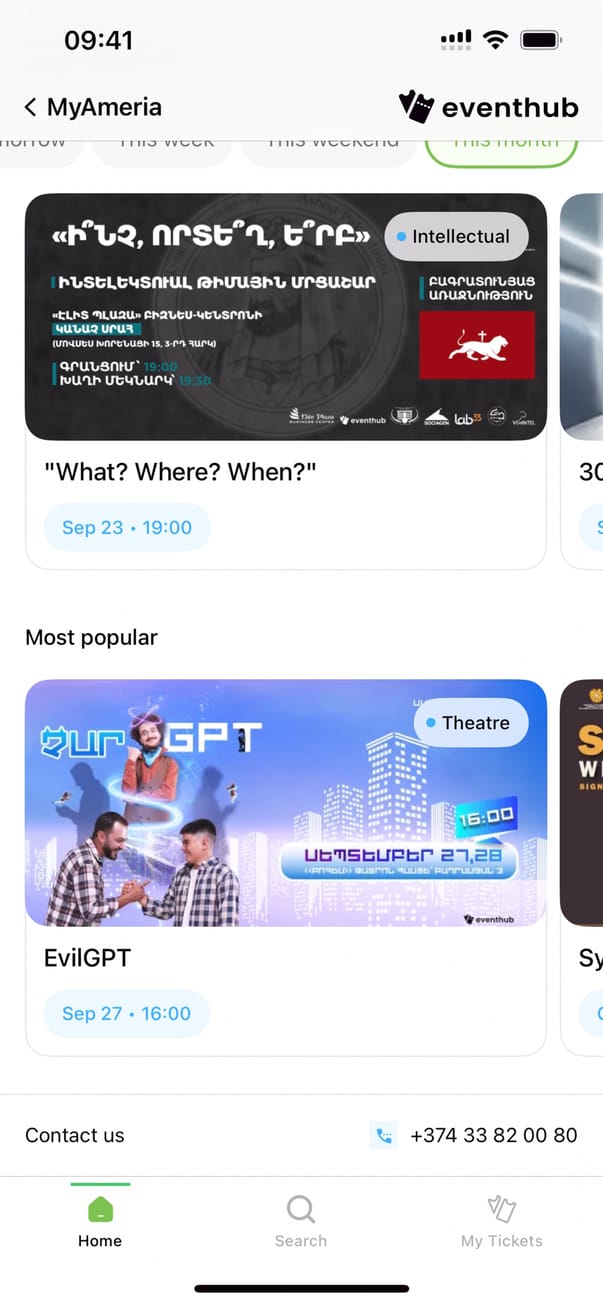Tap the Sep 23 • 19:00 date chip
This screenshot has height=1305, width=603.
[x=127, y=527]
